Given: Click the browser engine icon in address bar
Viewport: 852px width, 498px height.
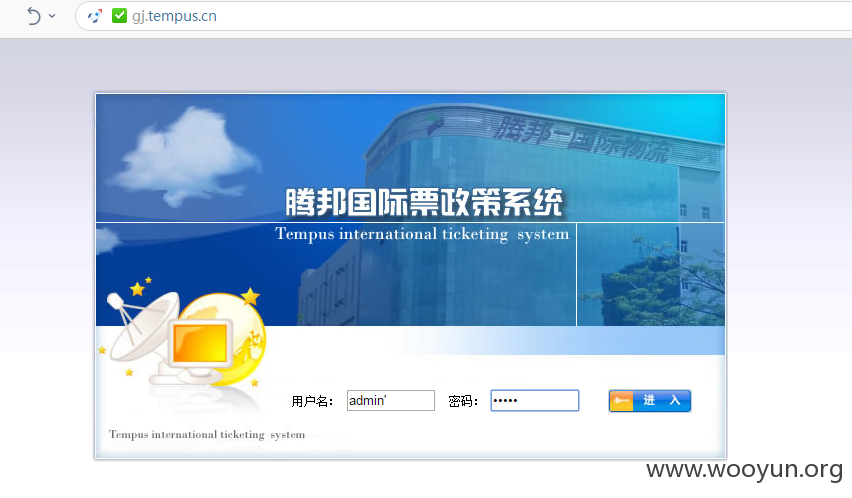Looking at the screenshot, I should pyautogui.click(x=95, y=16).
